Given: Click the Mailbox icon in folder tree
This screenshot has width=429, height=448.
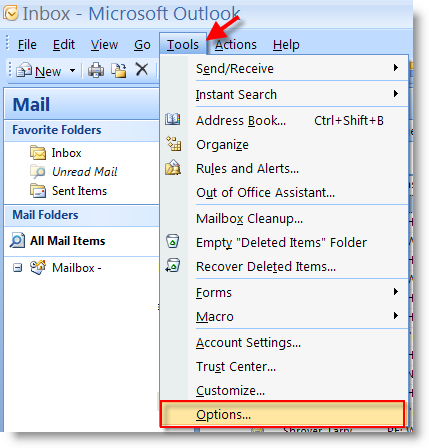Looking at the screenshot, I should [x=38, y=267].
